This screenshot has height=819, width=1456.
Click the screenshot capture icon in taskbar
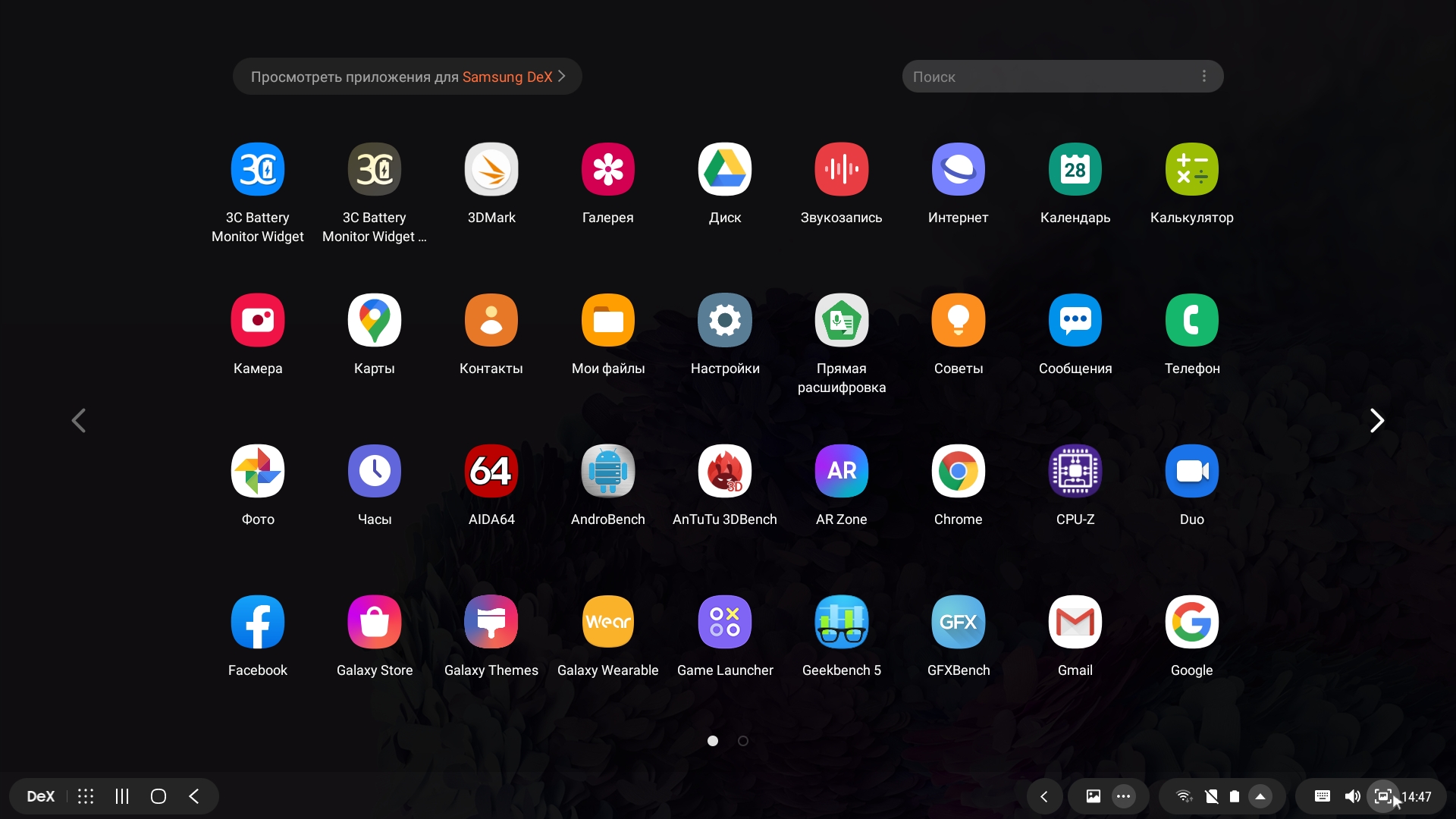[x=1382, y=796]
